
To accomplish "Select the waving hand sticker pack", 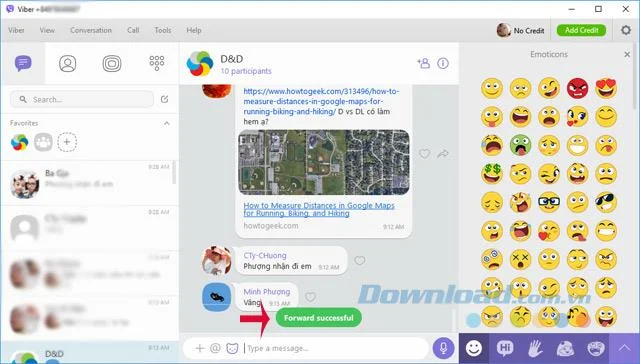I will pyautogui.click(x=535, y=348).
